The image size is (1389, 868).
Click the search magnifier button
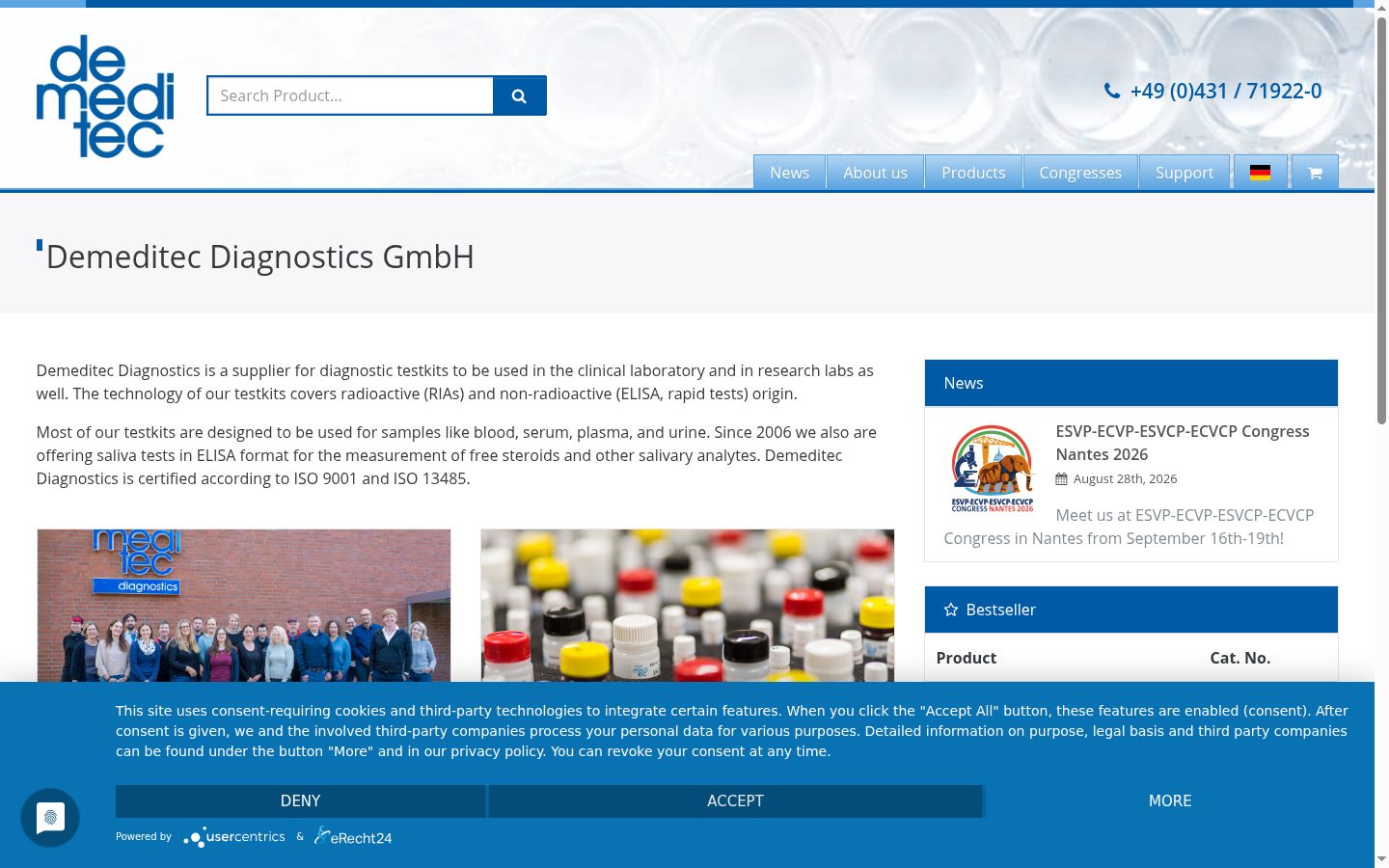tap(519, 95)
